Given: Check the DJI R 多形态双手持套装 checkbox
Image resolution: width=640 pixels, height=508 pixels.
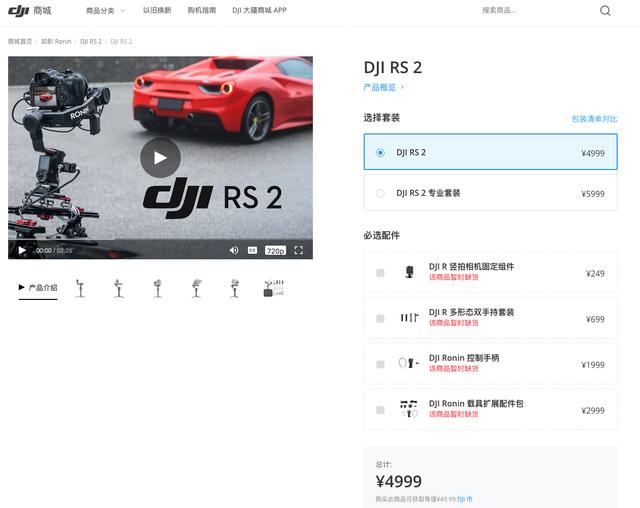Looking at the screenshot, I should 380,318.
